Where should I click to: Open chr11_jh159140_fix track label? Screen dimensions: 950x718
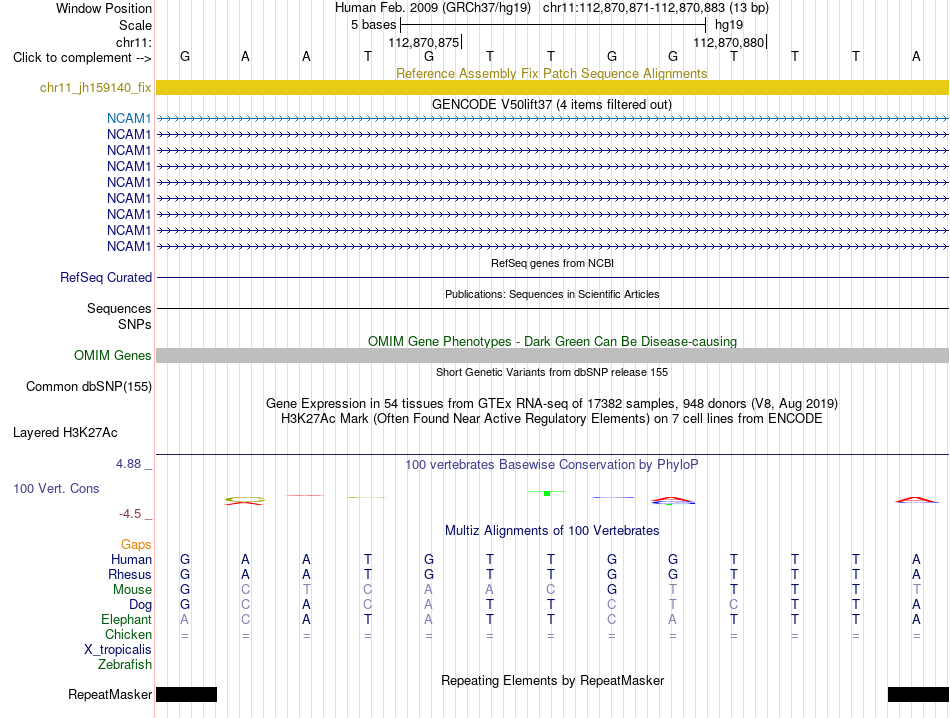click(x=95, y=88)
